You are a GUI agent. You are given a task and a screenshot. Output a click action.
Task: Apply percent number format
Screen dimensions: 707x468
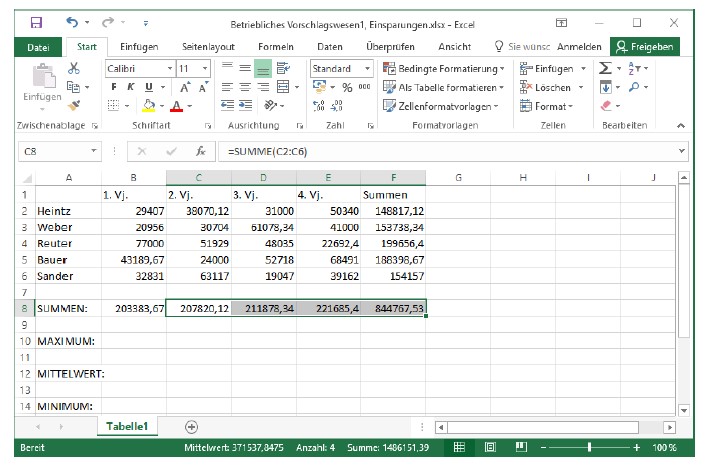tap(347, 87)
